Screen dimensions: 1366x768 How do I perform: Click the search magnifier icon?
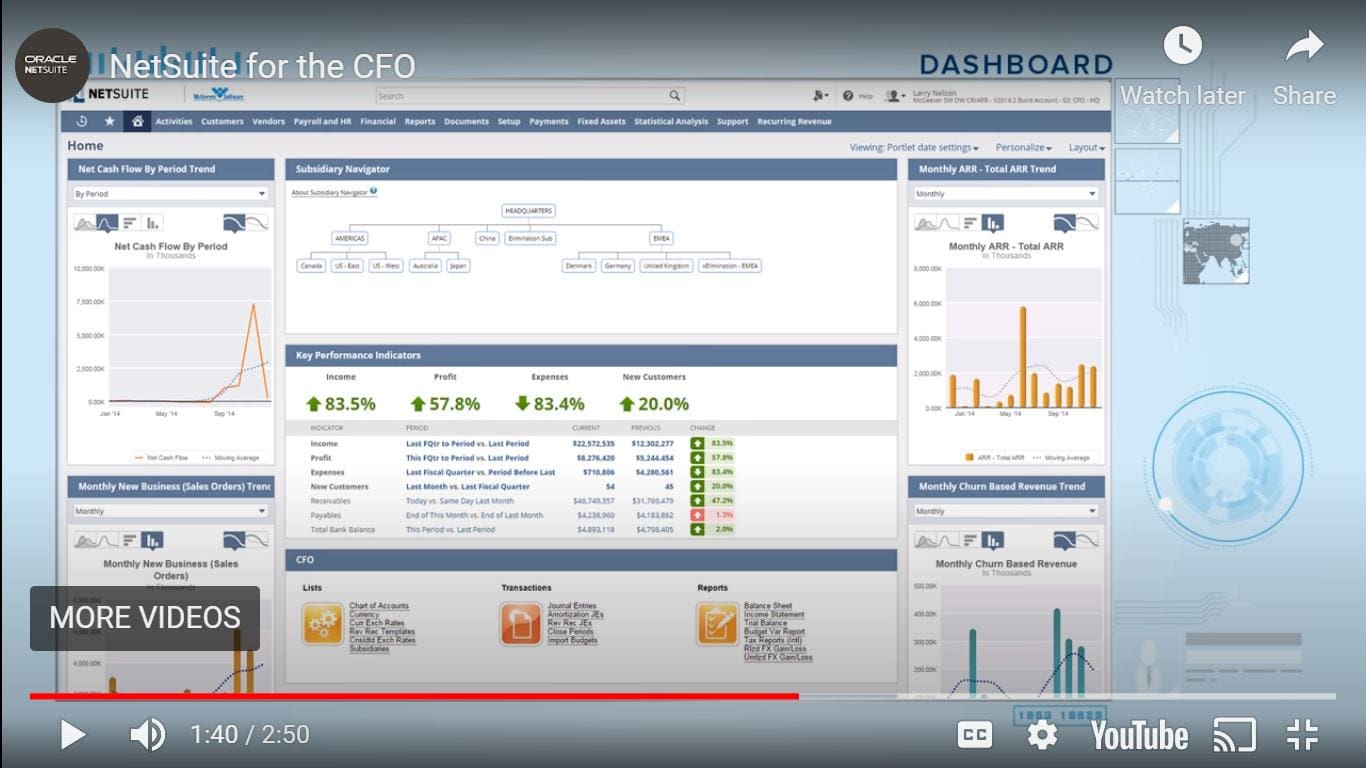point(675,96)
